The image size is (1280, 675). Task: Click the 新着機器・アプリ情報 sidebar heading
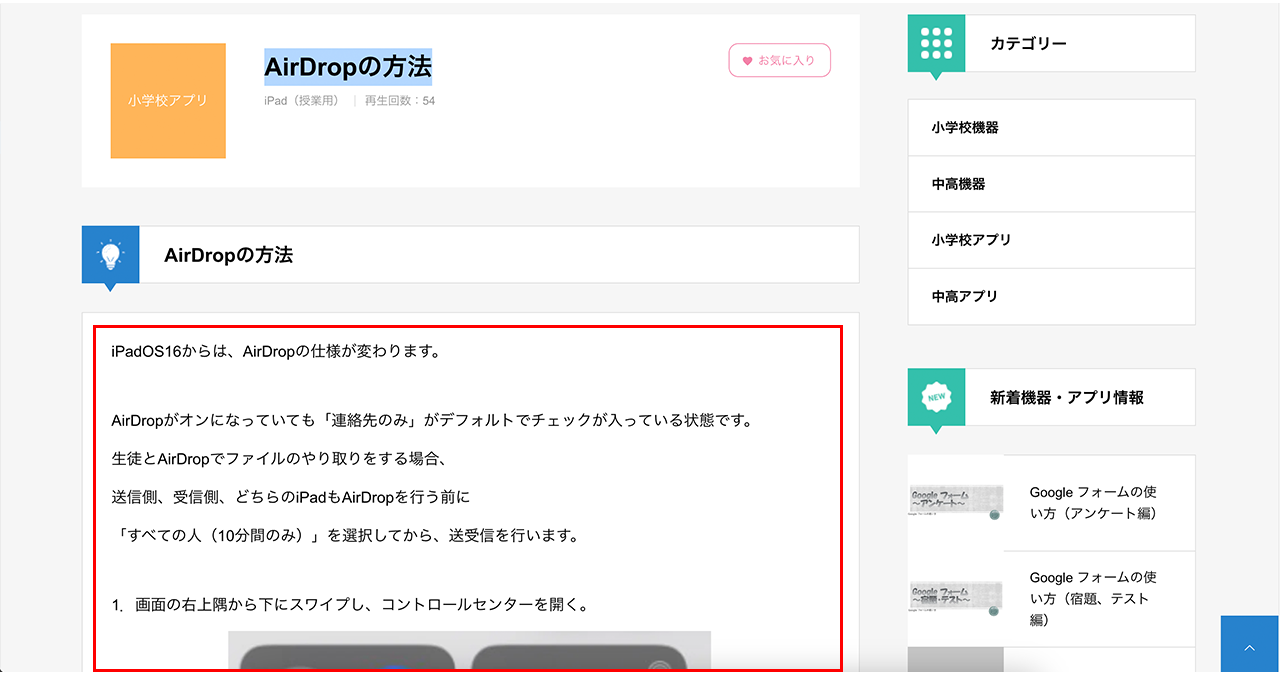[1067, 397]
